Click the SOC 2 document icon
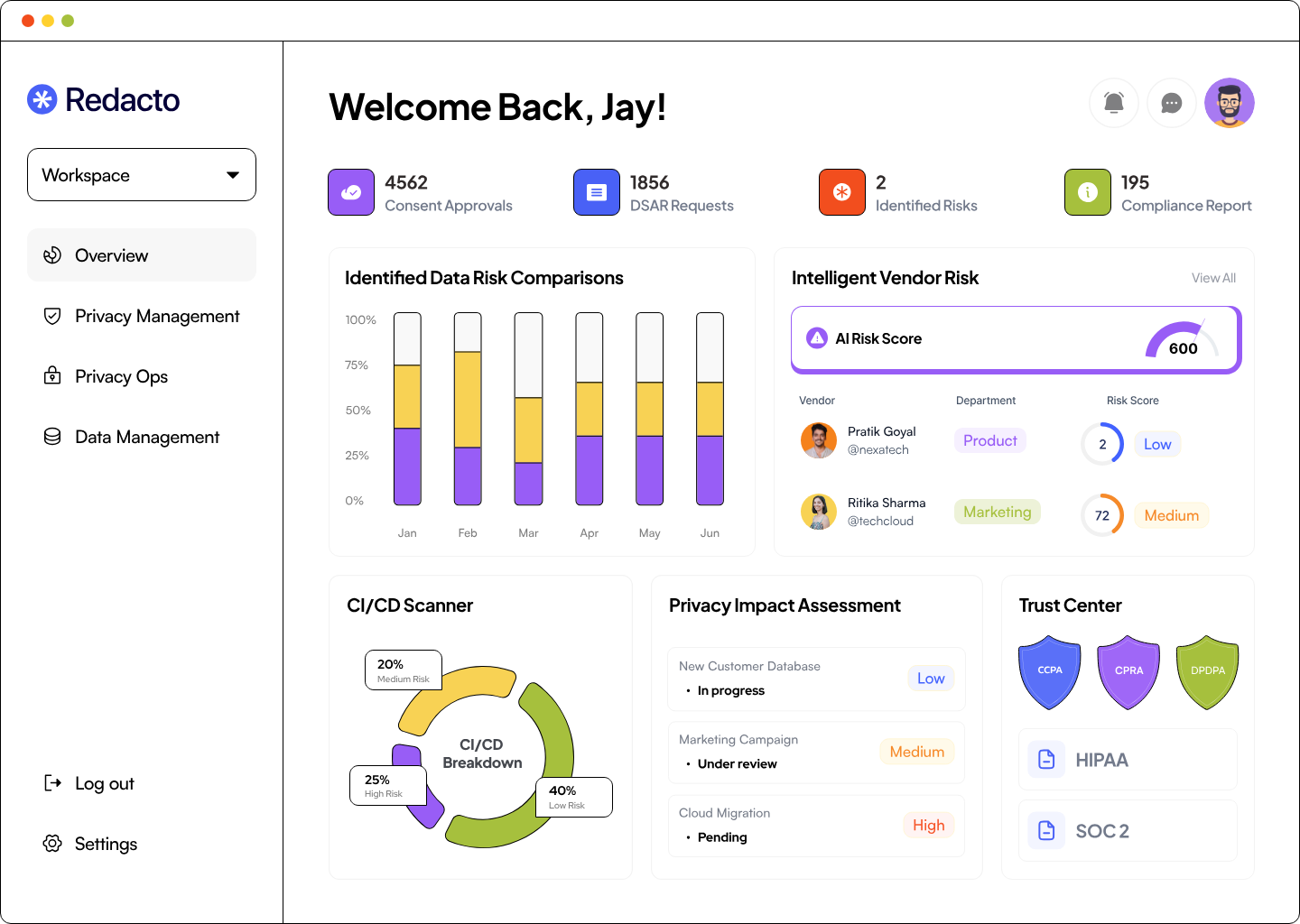1300x924 pixels. [x=1046, y=830]
